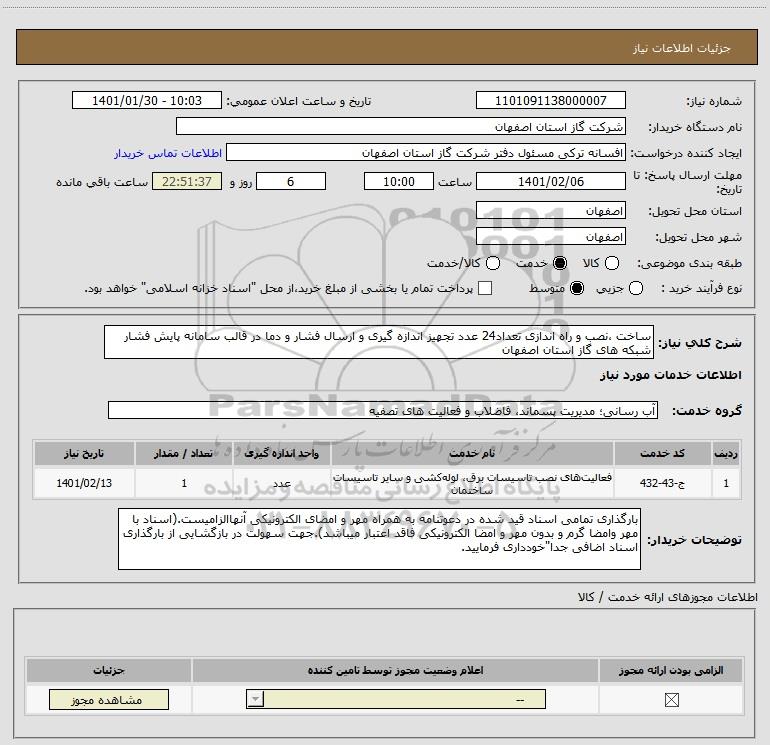The image size is (770, 745).
Task: Toggle the mandatory license checkbox
Action: click(x=671, y=700)
